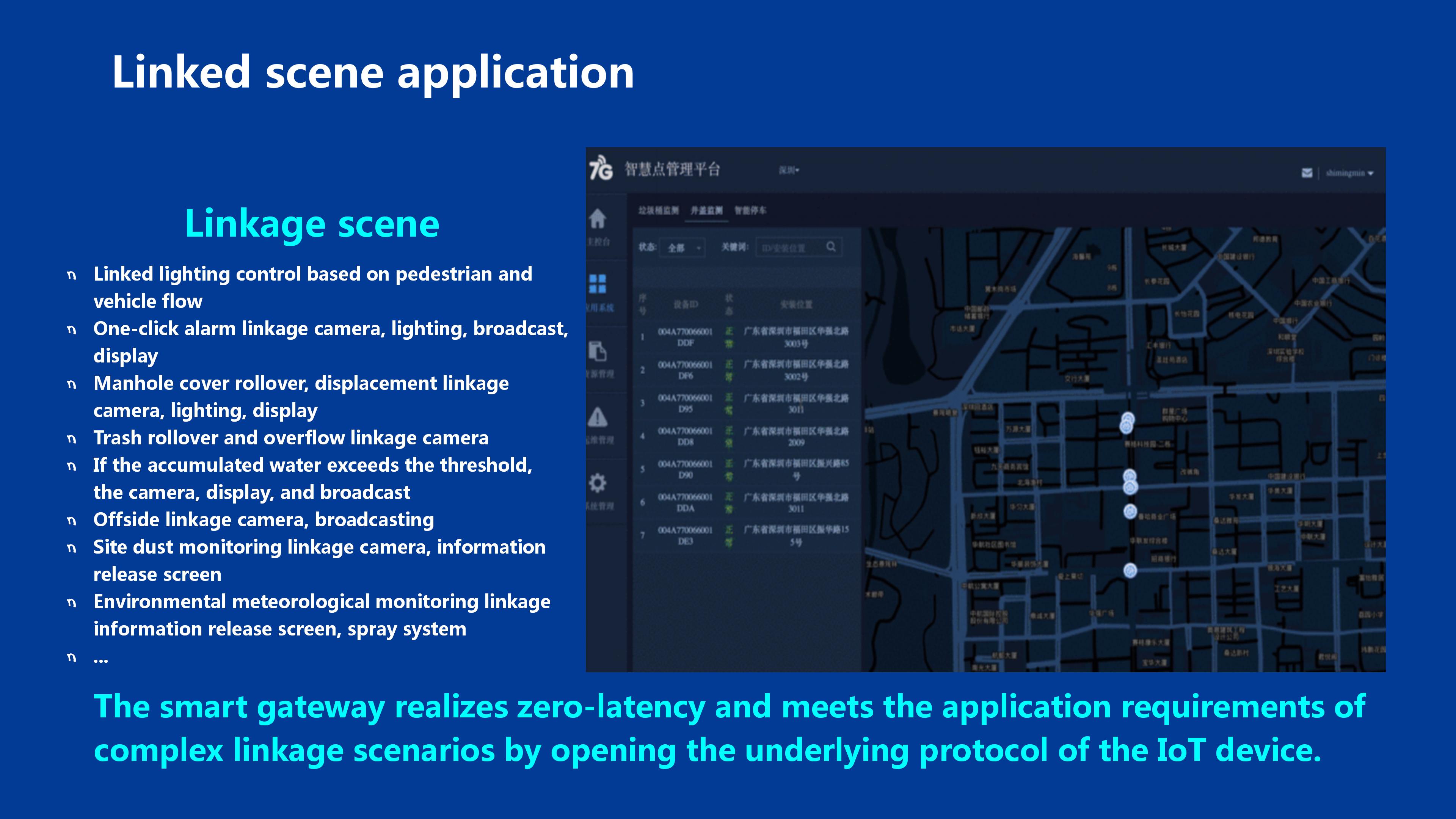The height and width of the screenshot is (819, 1456).
Task: Click the 7G platform logo
Action: (x=601, y=168)
